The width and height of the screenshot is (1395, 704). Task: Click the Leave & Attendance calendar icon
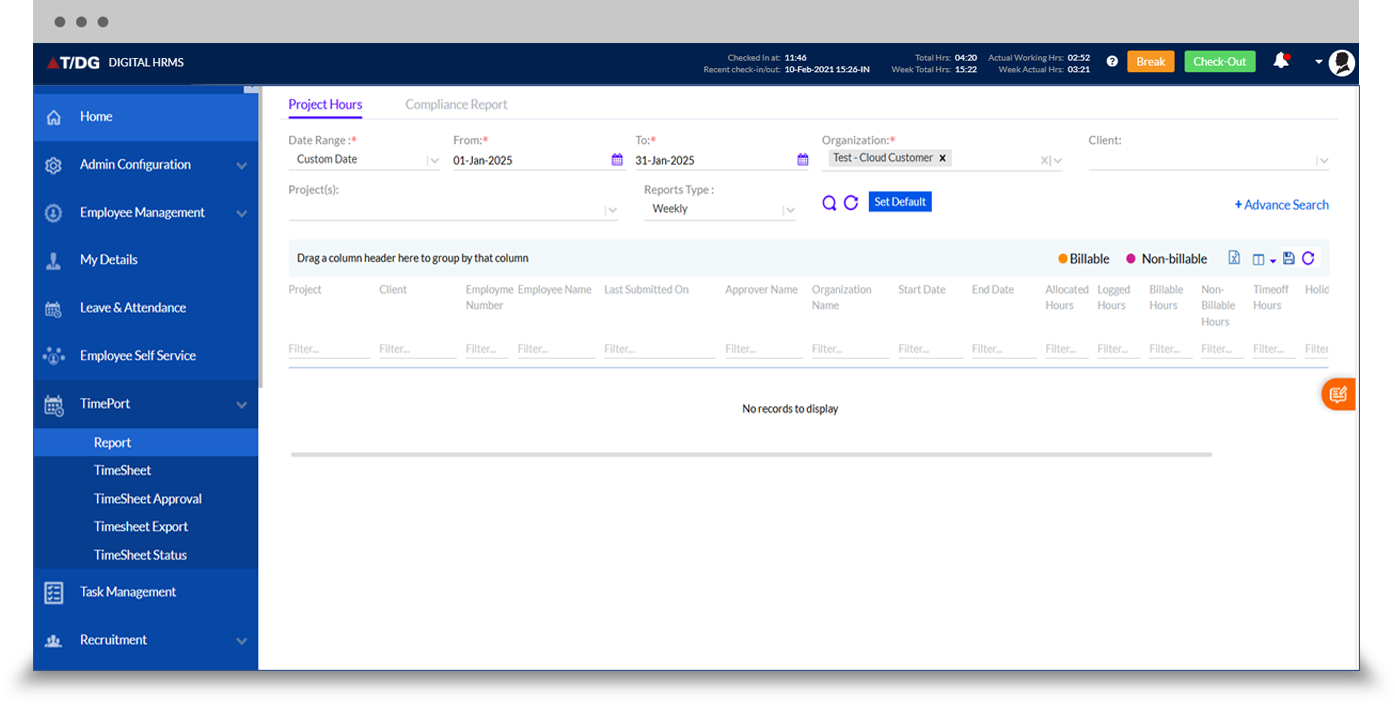point(54,308)
